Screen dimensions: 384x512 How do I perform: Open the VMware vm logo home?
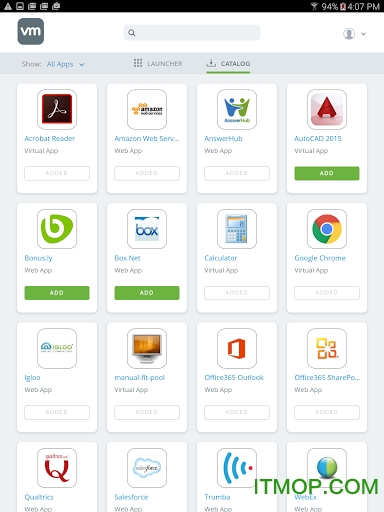pos(31,31)
